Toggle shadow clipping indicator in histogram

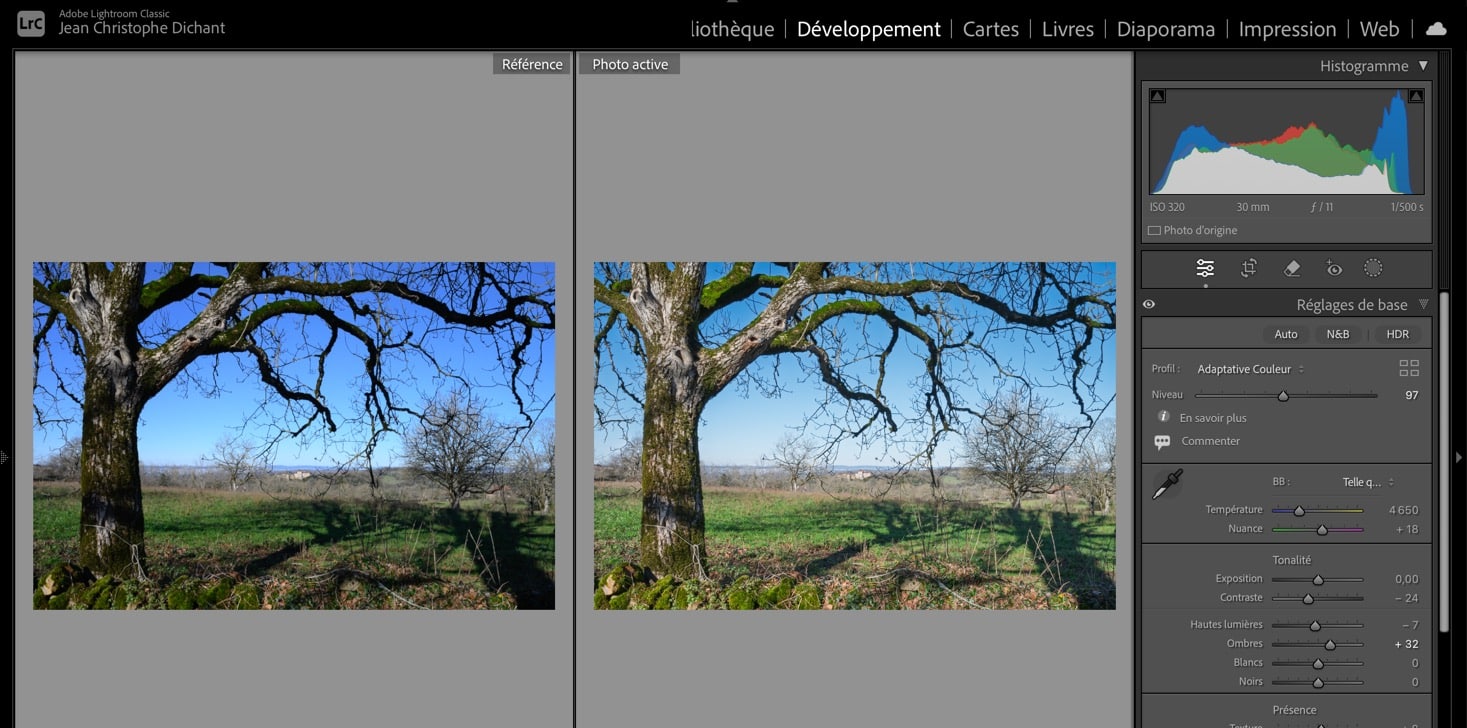click(x=1157, y=96)
